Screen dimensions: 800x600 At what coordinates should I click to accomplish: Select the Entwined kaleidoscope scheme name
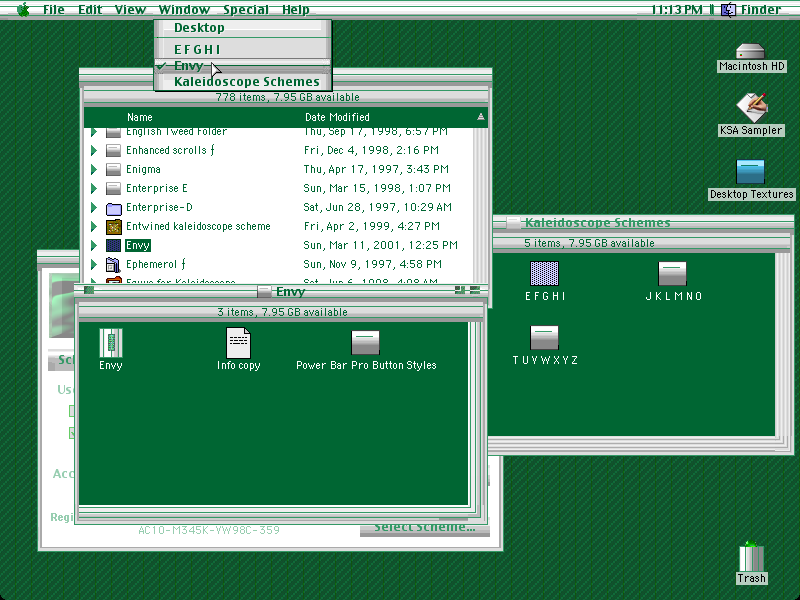(198, 227)
